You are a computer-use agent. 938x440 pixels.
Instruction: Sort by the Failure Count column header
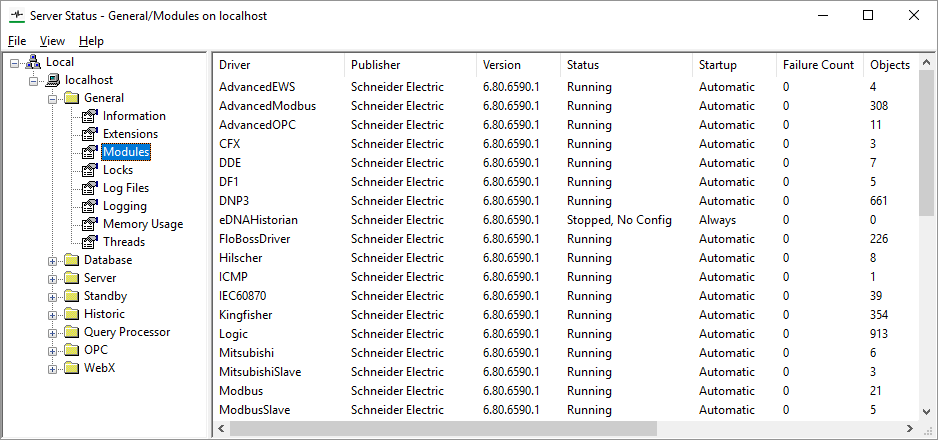[820, 65]
